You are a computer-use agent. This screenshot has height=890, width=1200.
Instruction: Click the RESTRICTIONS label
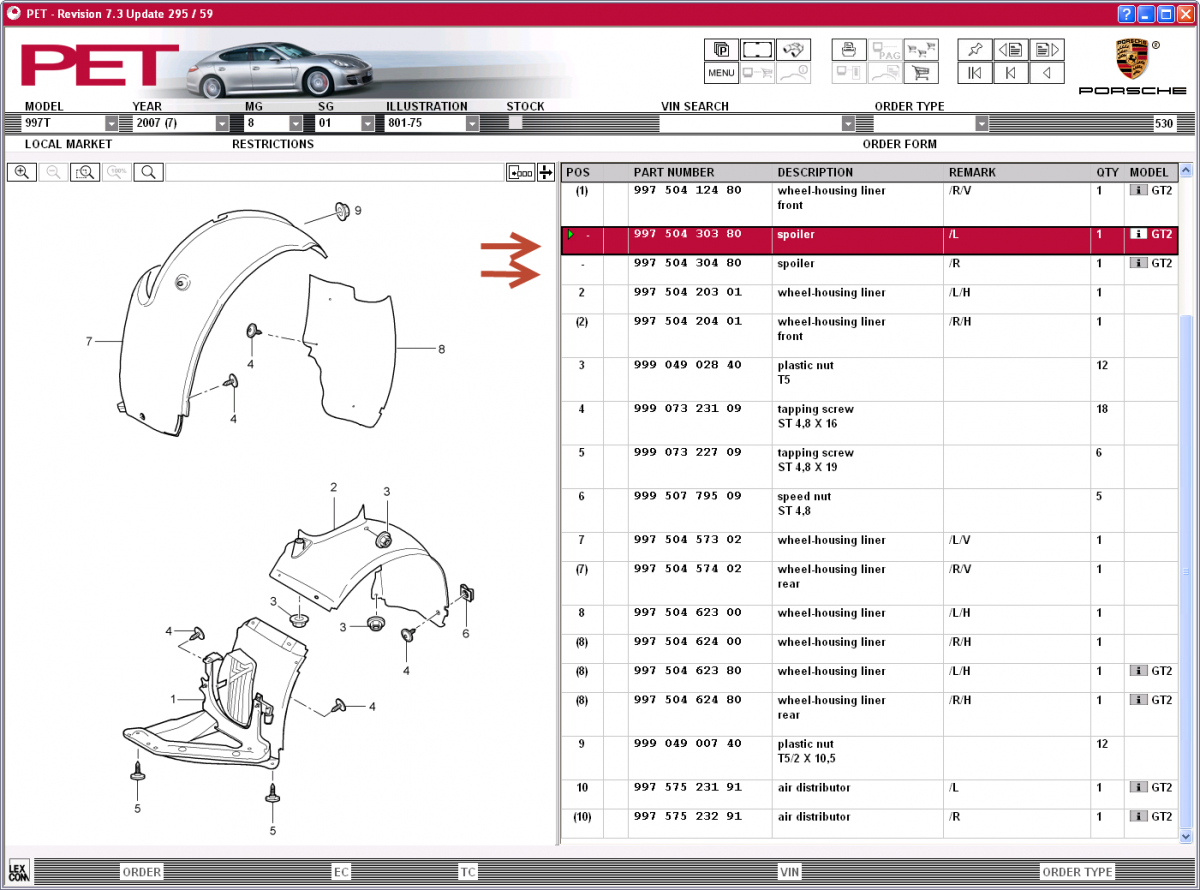(x=273, y=144)
